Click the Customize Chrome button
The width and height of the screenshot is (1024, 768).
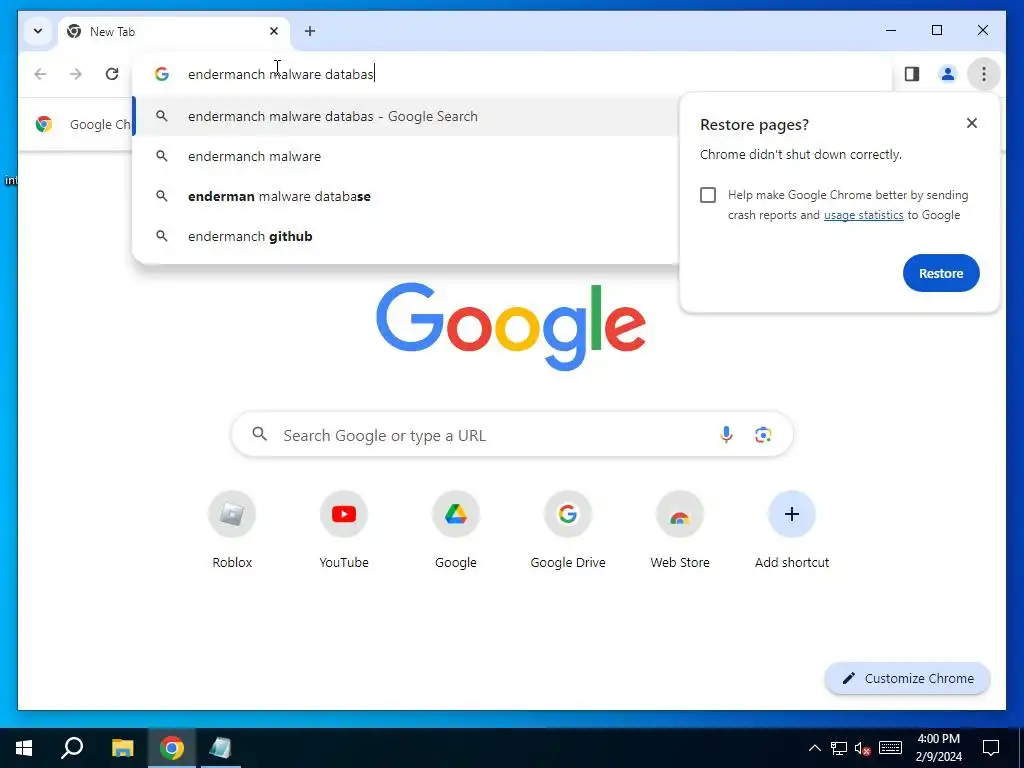pos(908,679)
